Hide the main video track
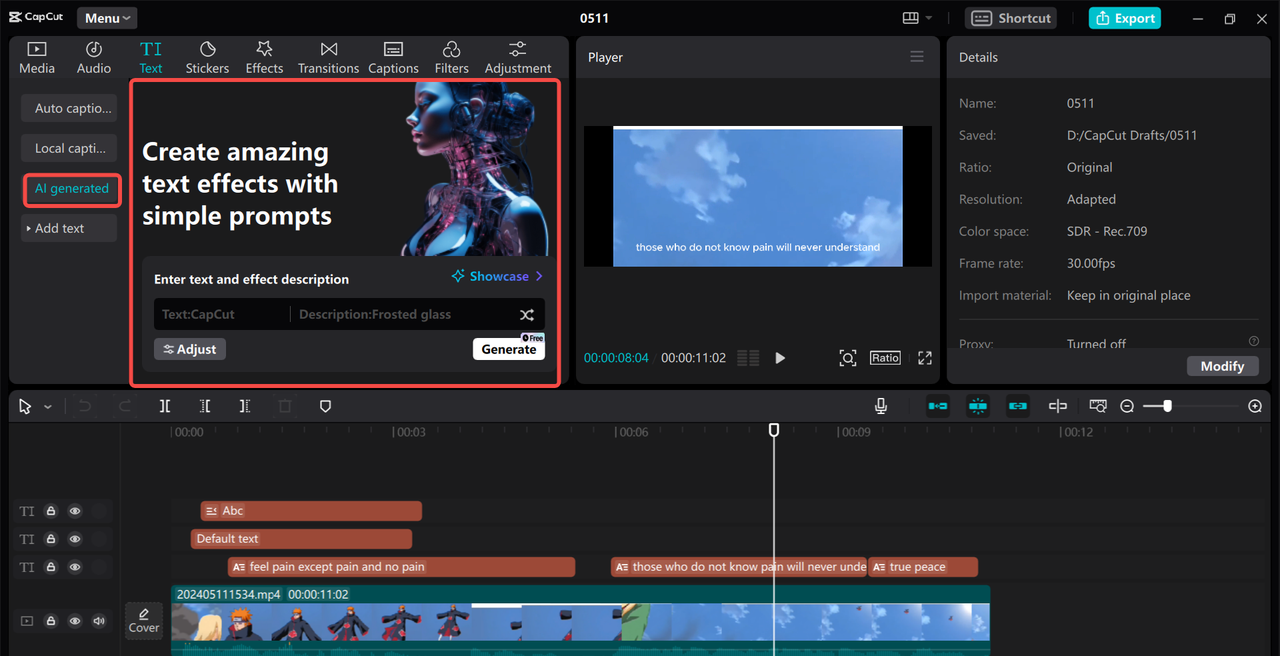The height and width of the screenshot is (656, 1280). coord(75,621)
